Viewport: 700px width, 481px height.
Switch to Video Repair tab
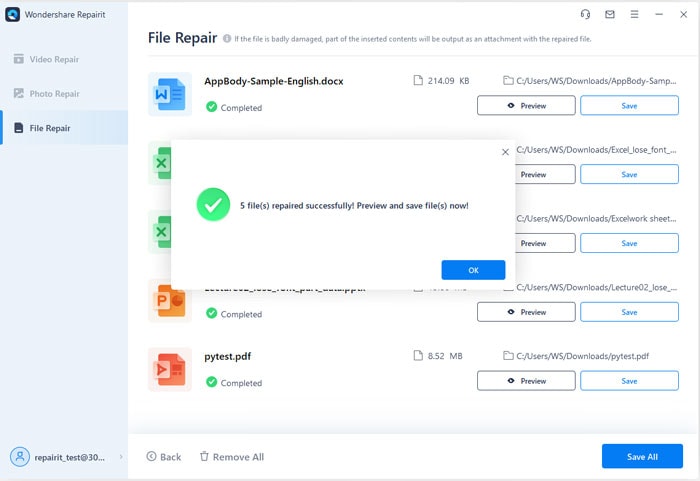(54, 59)
